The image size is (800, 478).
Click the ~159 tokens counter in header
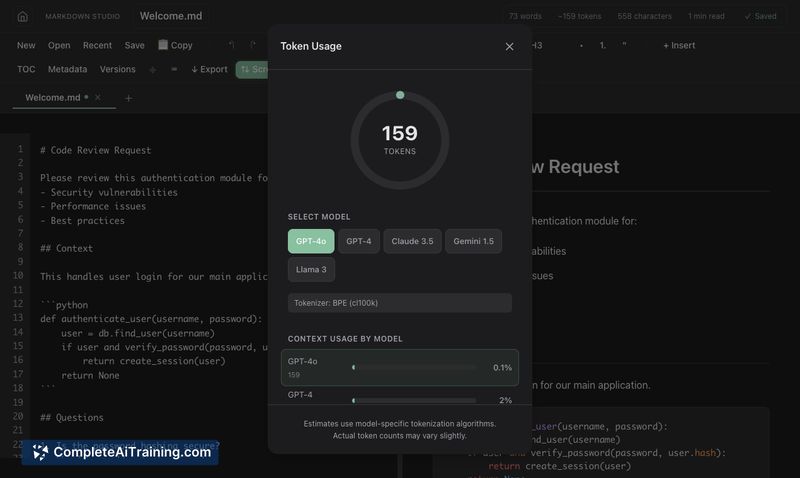[x=580, y=16]
